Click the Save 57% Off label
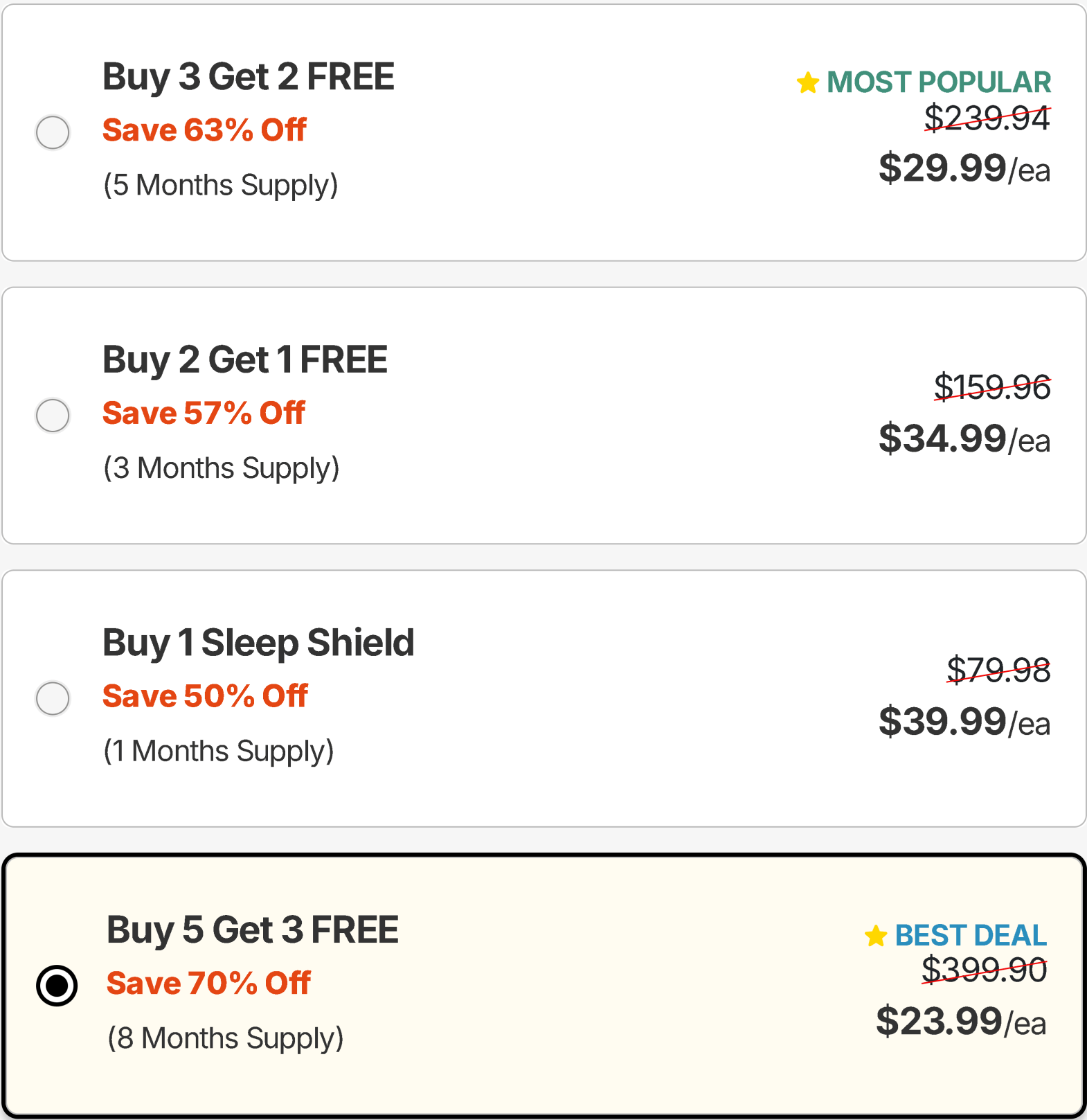Viewport: 1087px width, 1120px height. pyautogui.click(x=204, y=414)
